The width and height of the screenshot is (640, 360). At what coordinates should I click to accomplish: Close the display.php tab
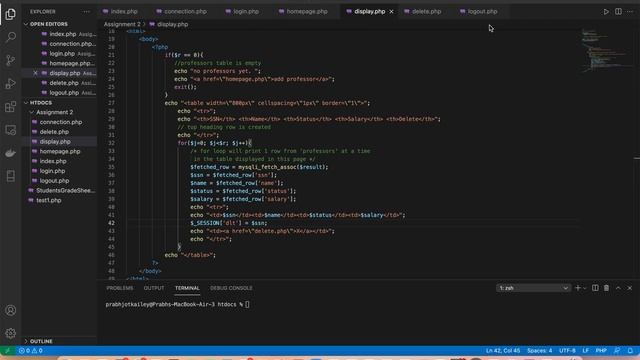click(391, 11)
